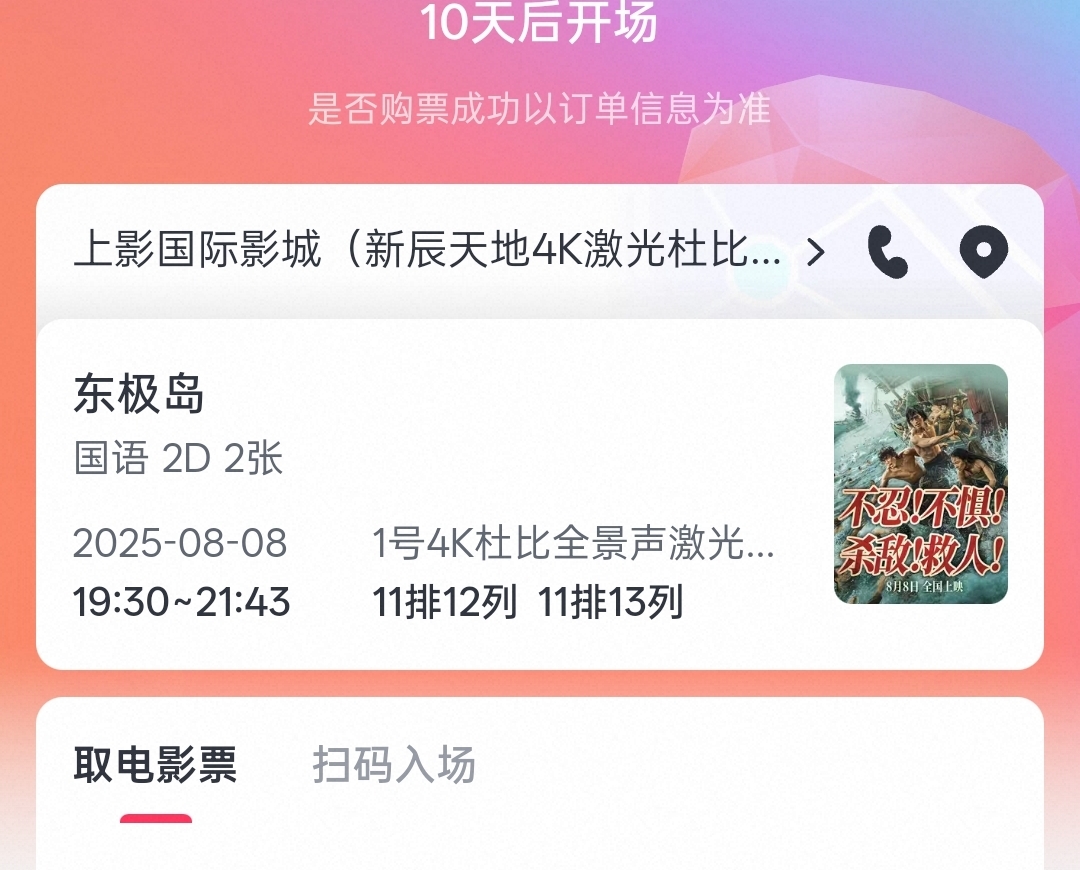Tap the date 2025-08-08

(180, 543)
